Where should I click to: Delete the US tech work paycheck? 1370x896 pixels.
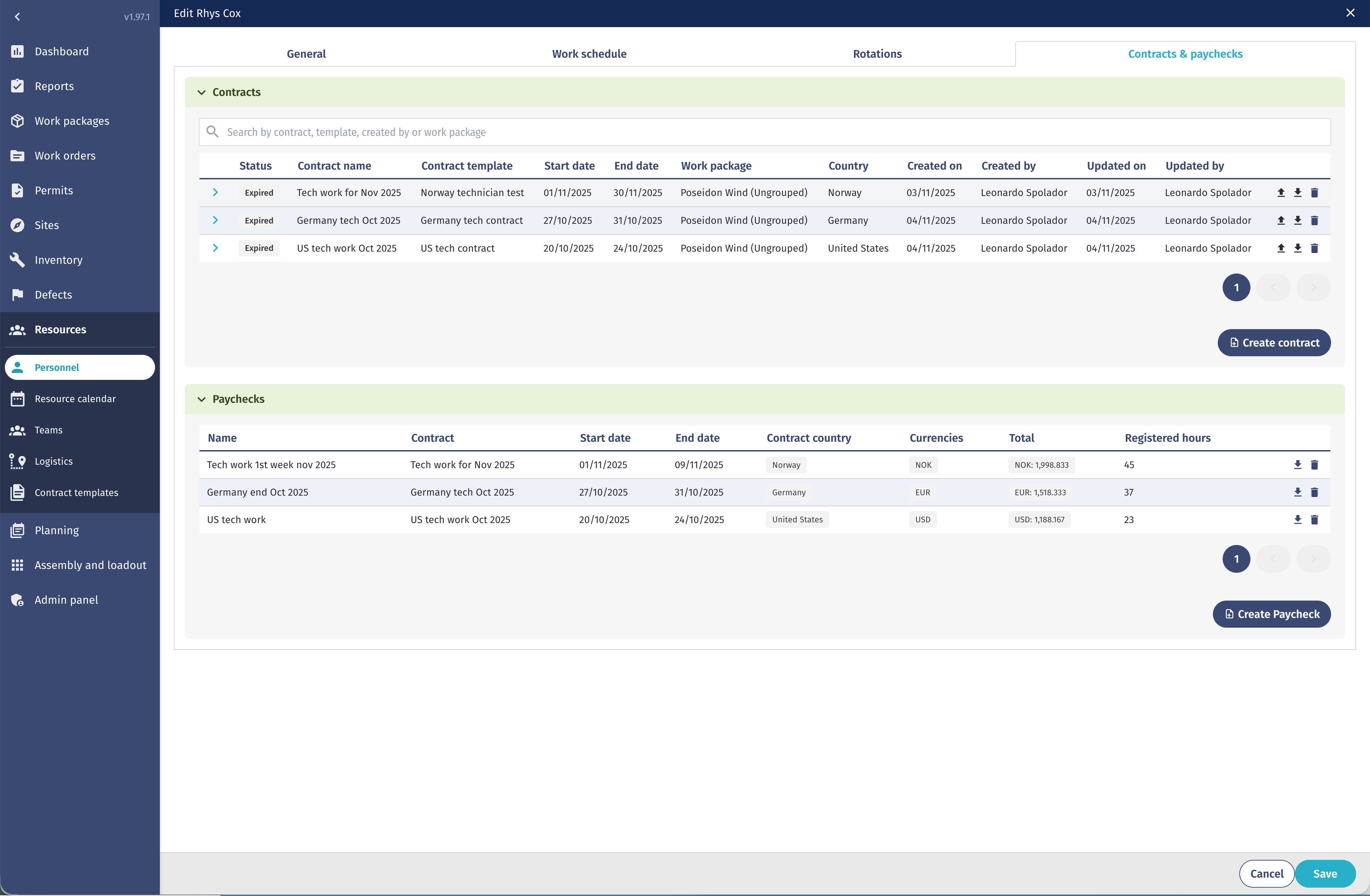pos(1314,520)
